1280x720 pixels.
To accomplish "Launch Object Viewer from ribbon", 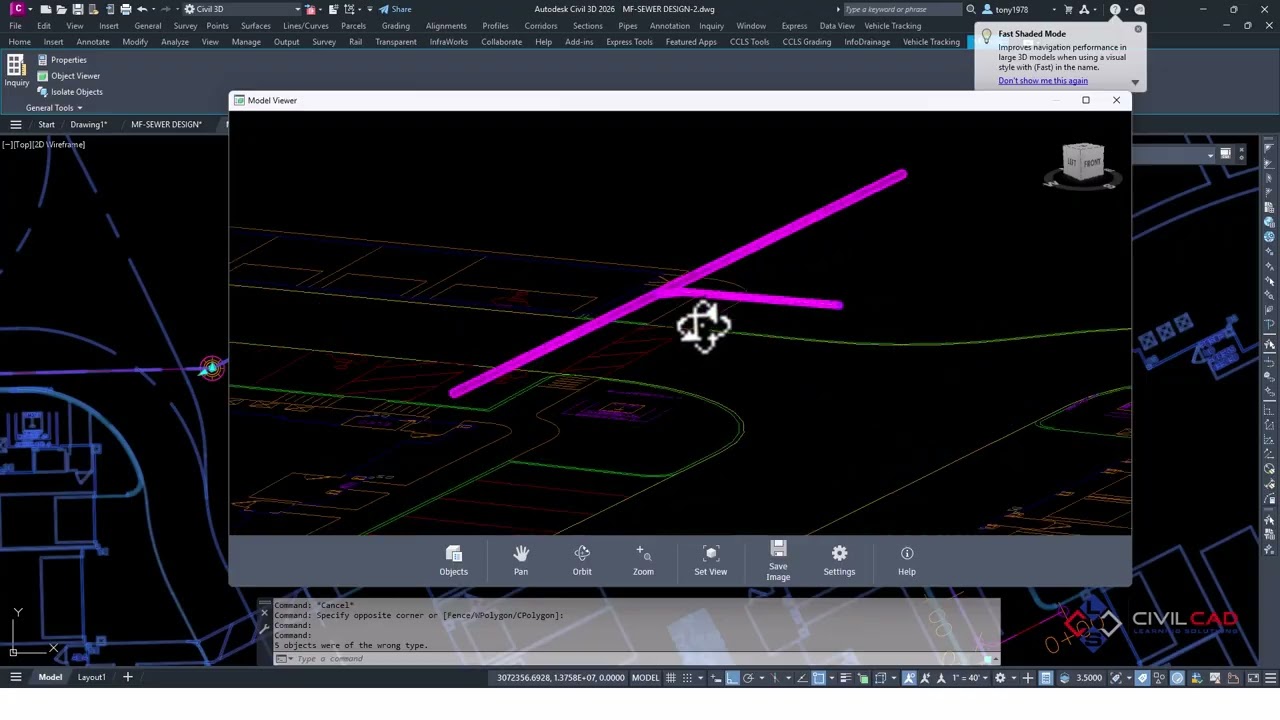I will 68,76.
